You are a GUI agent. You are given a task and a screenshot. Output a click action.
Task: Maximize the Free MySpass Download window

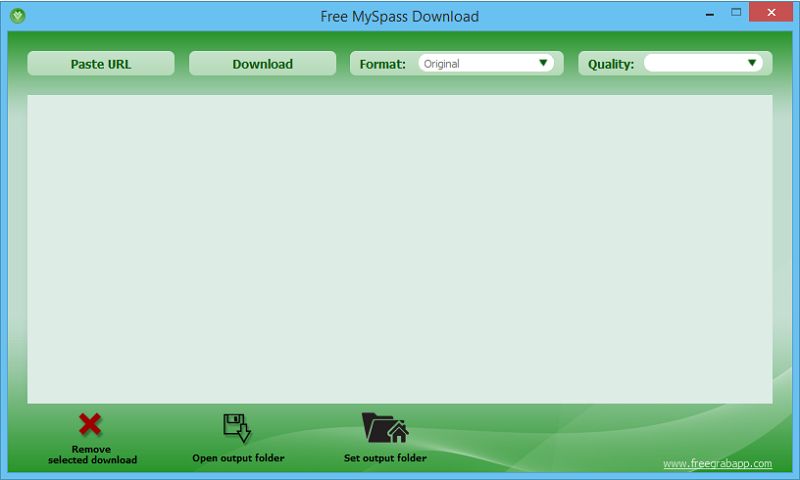(x=736, y=12)
